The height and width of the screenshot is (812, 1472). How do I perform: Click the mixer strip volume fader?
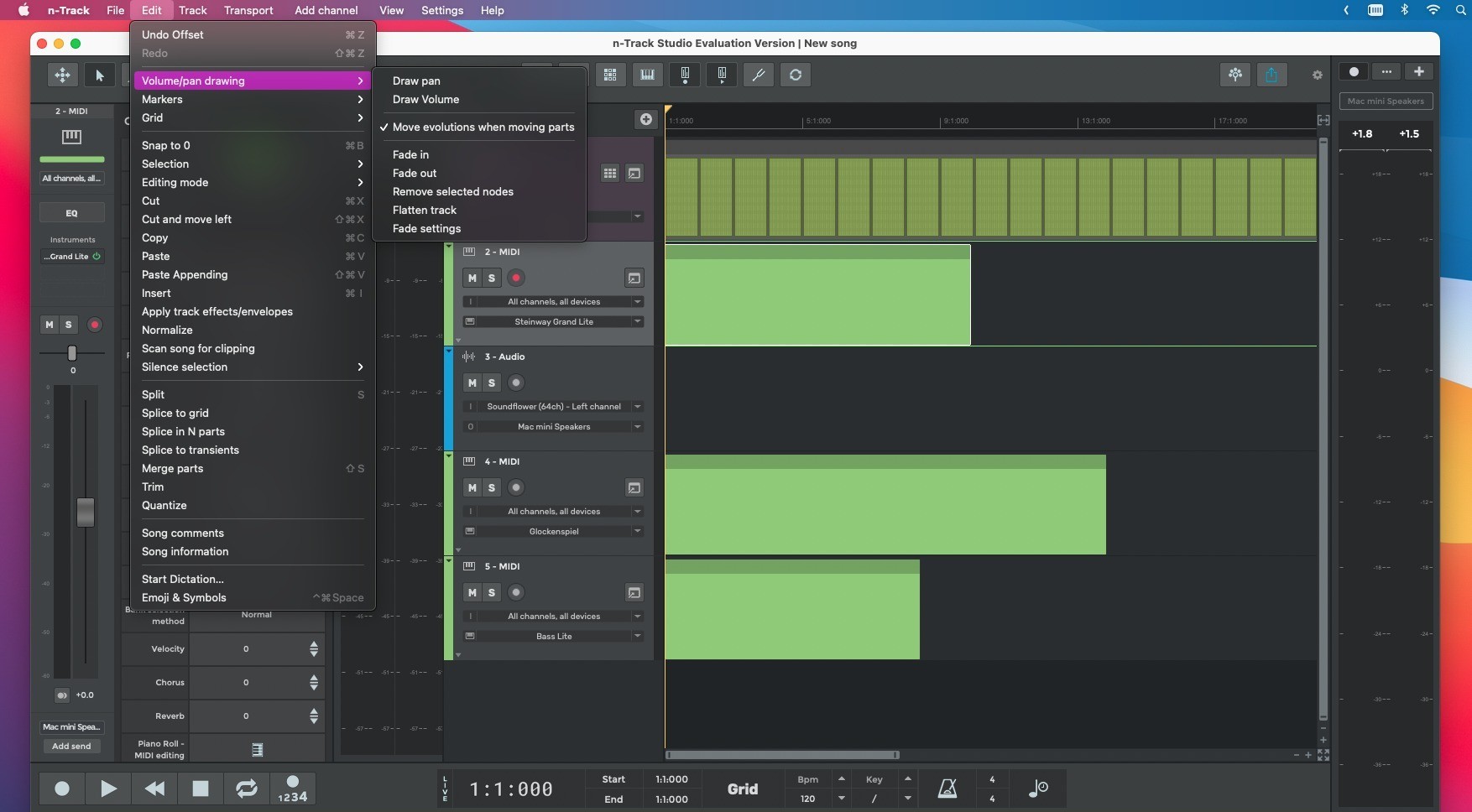[86, 512]
